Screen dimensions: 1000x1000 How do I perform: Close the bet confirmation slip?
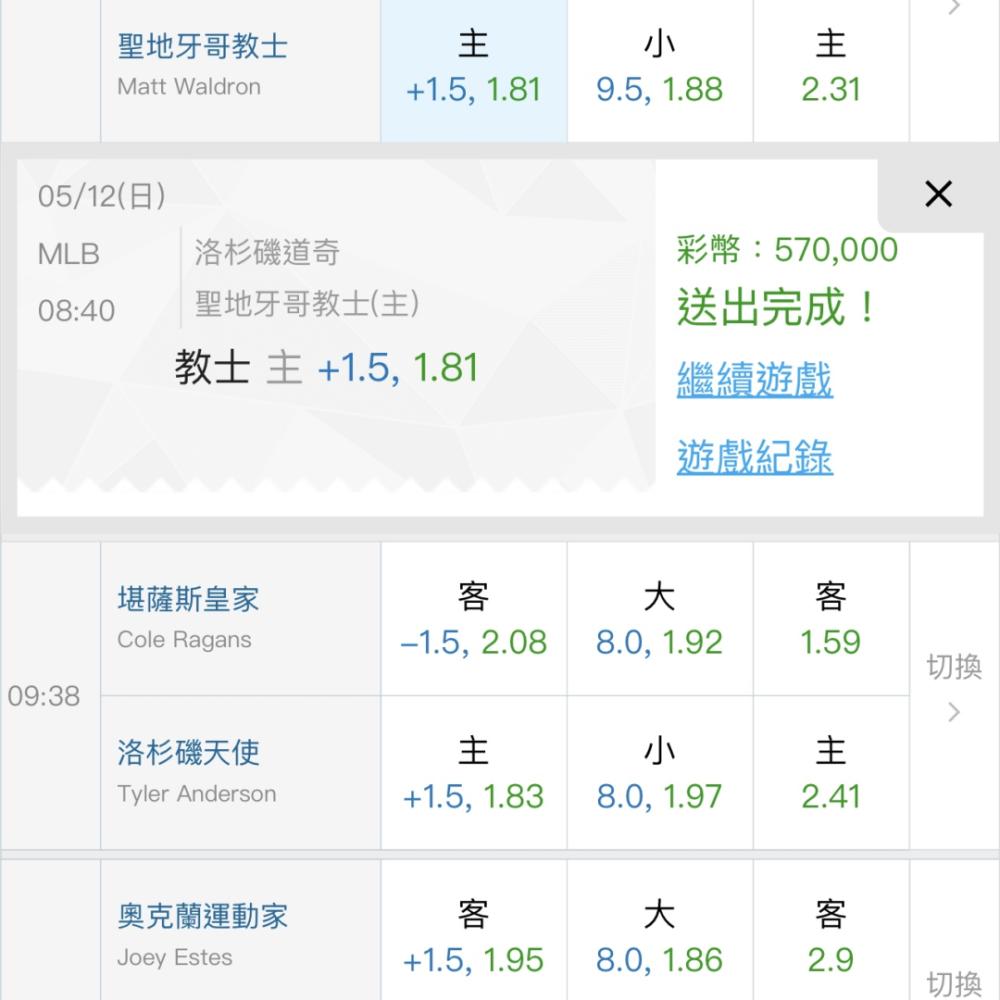point(938,194)
